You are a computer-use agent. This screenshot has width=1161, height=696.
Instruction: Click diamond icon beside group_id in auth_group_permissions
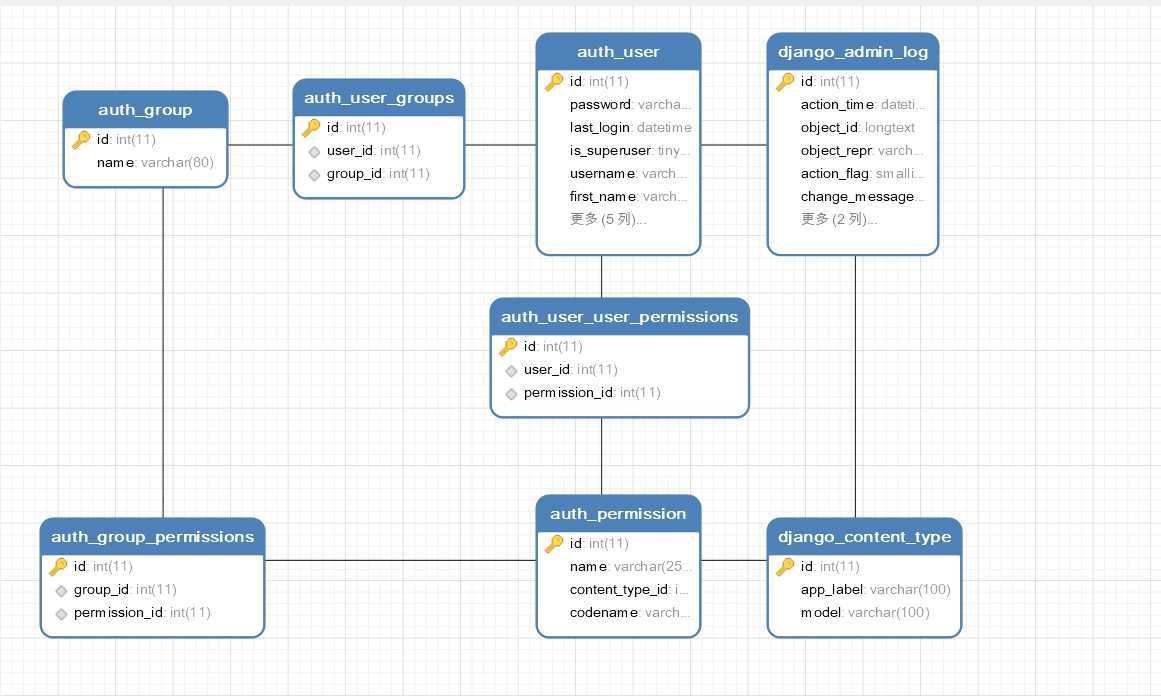61,591
